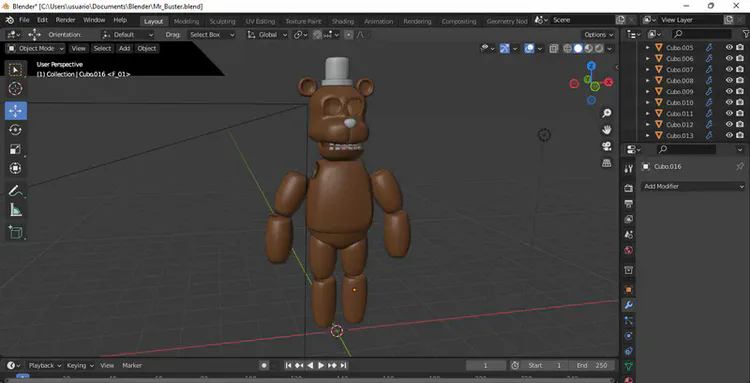The width and height of the screenshot is (750, 383).
Task: Click the End frame 250 field
Action: click(592, 365)
